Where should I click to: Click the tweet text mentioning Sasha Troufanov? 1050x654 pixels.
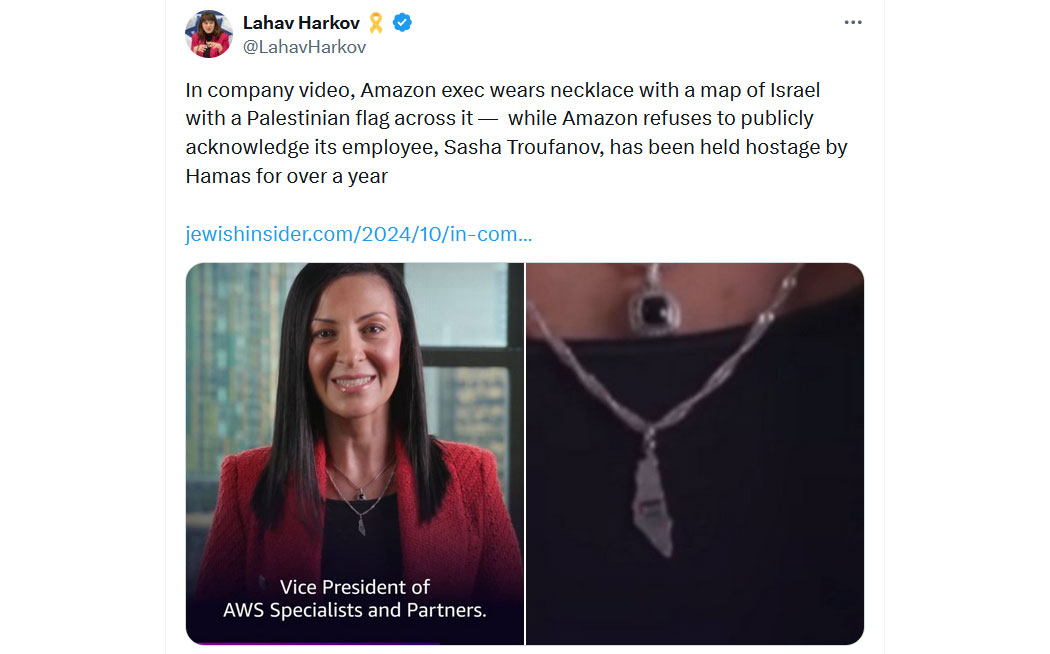[x=516, y=147]
